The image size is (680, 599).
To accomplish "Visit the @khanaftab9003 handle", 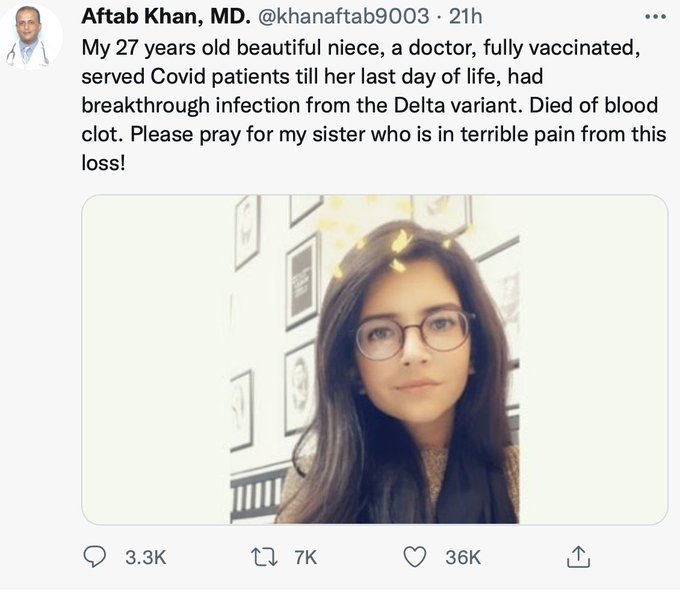I will point(347,17).
